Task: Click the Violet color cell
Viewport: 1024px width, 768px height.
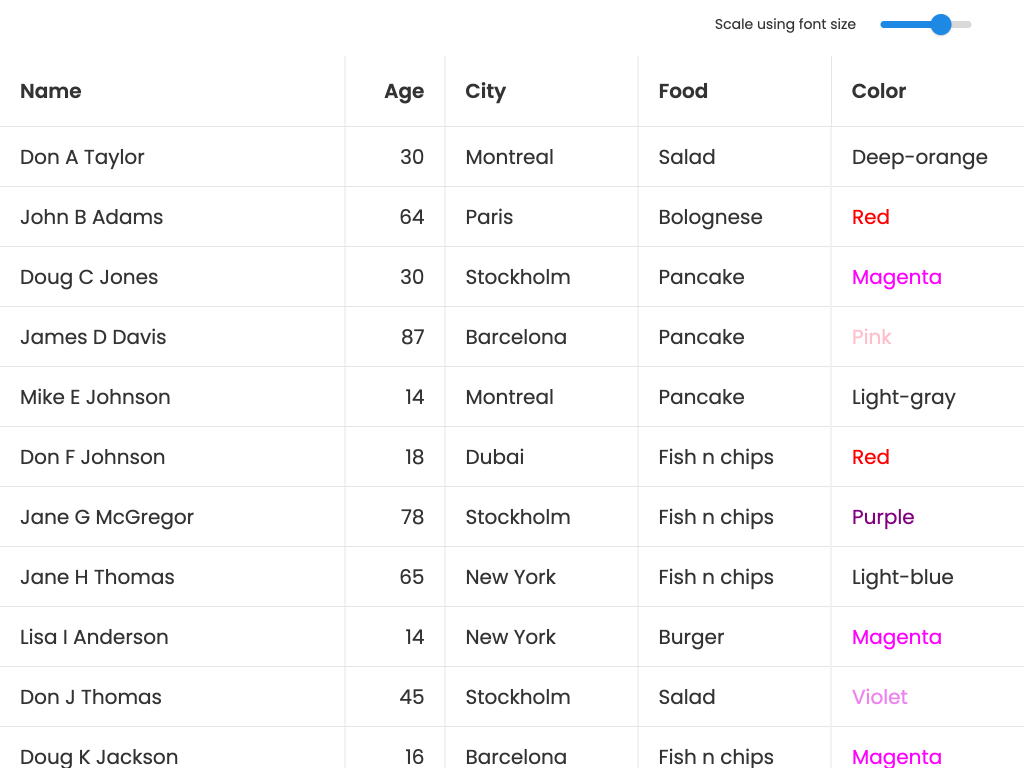Action: (x=880, y=697)
